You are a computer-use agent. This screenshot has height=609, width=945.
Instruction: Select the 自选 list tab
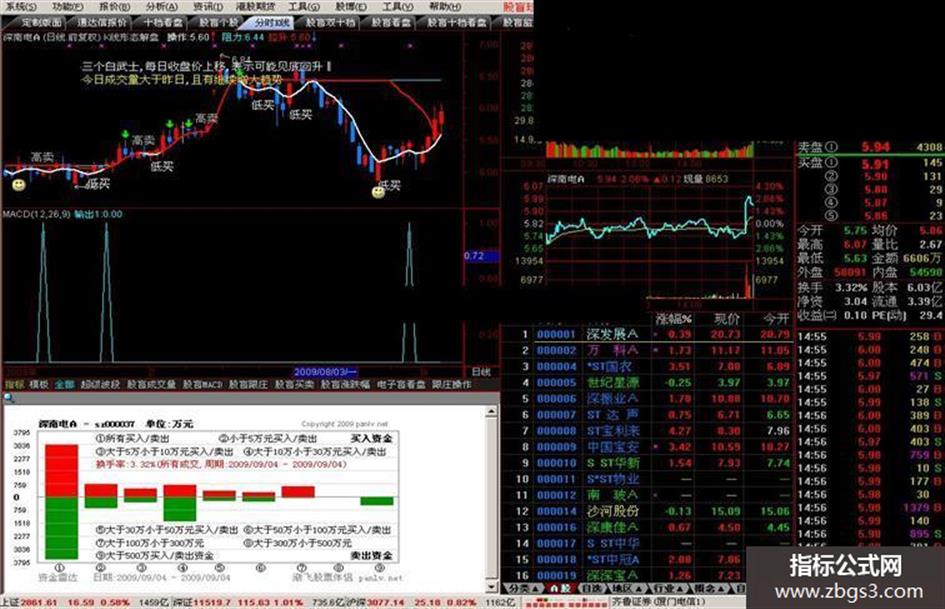pos(593,588)
